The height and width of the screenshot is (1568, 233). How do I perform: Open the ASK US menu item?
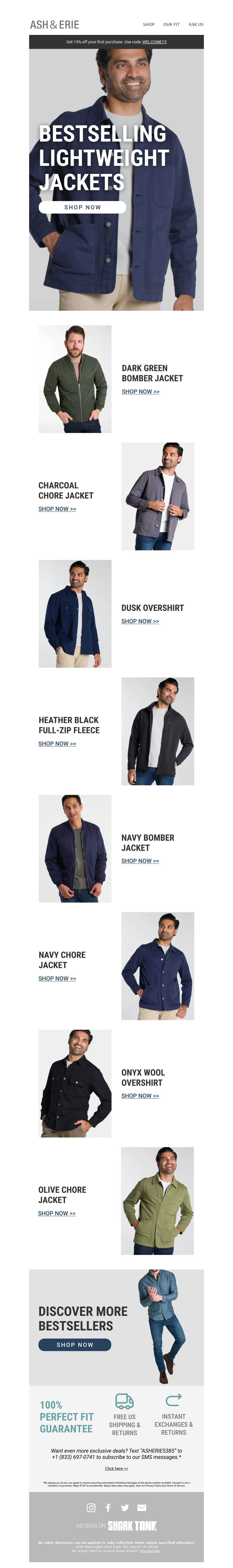(196, 24)
